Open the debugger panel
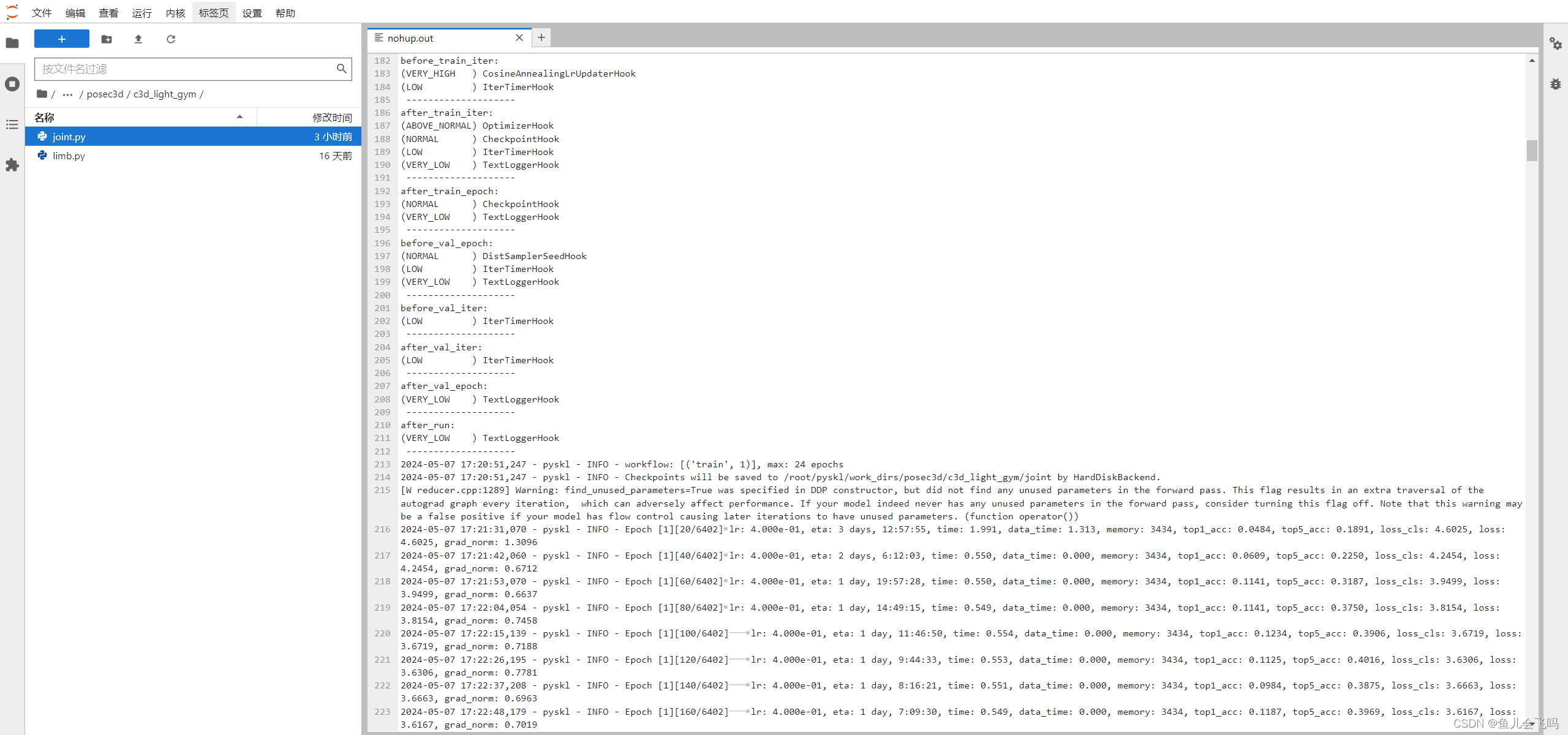 [x=1556, y=84]
